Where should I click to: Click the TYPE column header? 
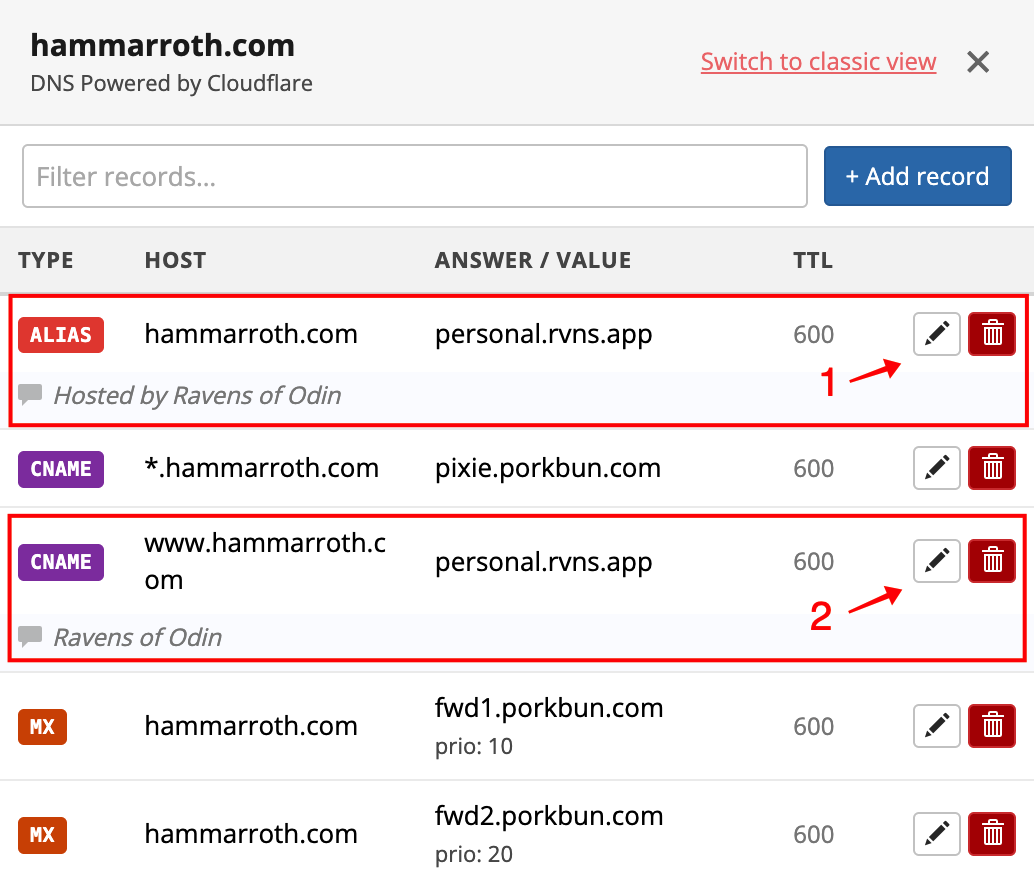[x=46, y=261]
